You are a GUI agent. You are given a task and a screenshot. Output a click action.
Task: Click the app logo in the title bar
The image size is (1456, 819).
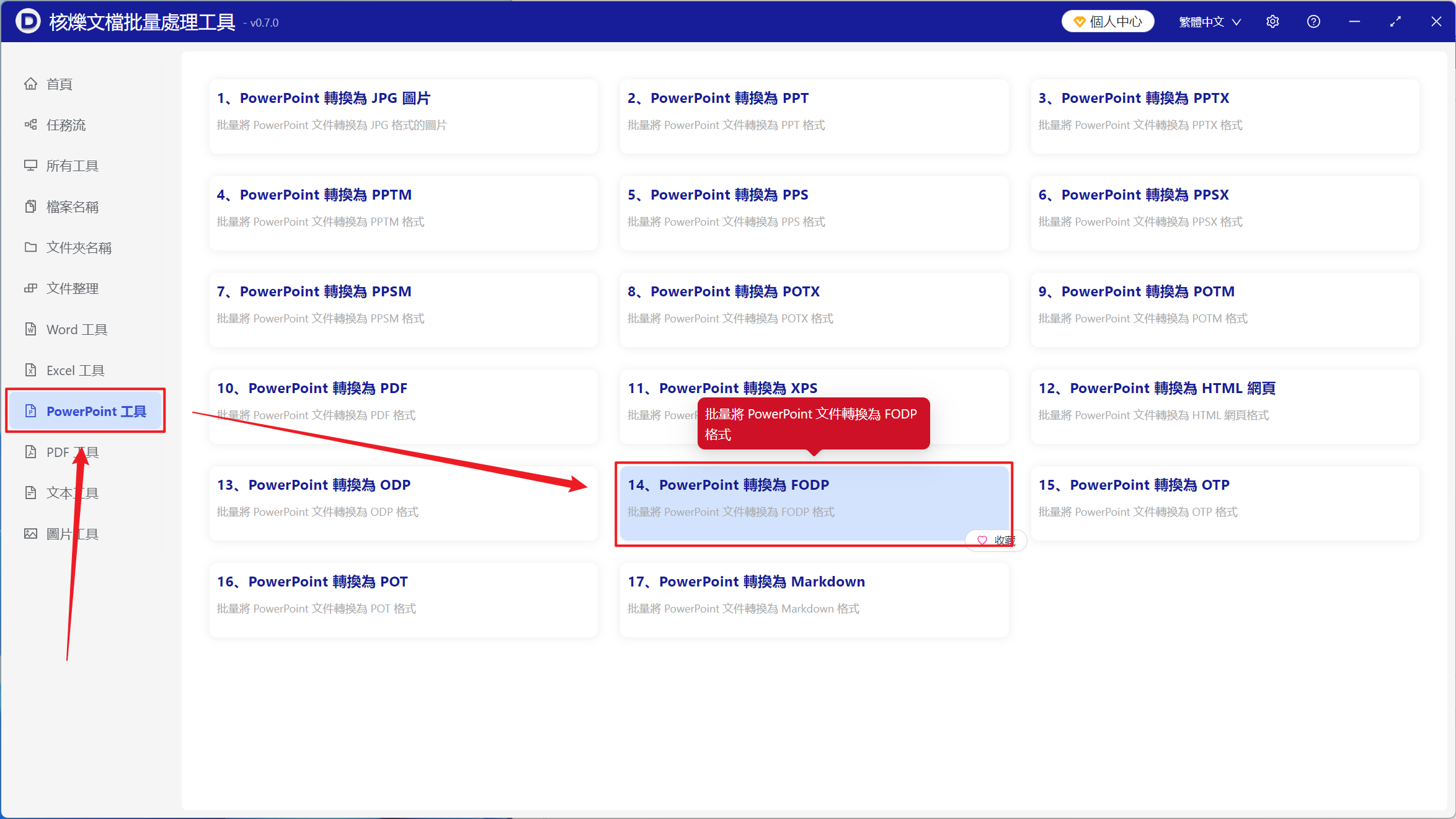(27, 22)
